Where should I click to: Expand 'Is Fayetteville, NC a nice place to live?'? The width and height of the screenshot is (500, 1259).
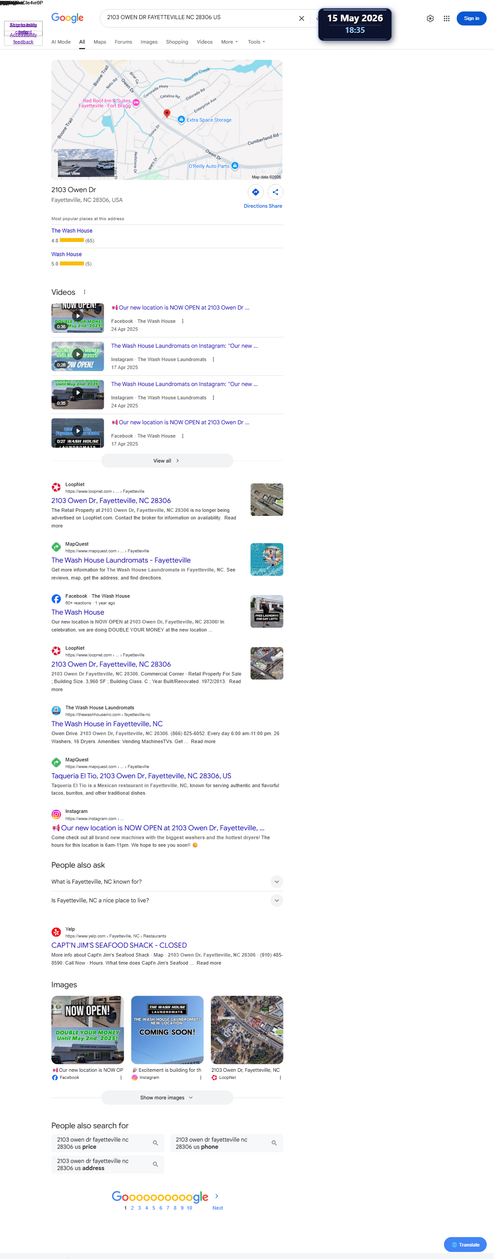[167, 900]
